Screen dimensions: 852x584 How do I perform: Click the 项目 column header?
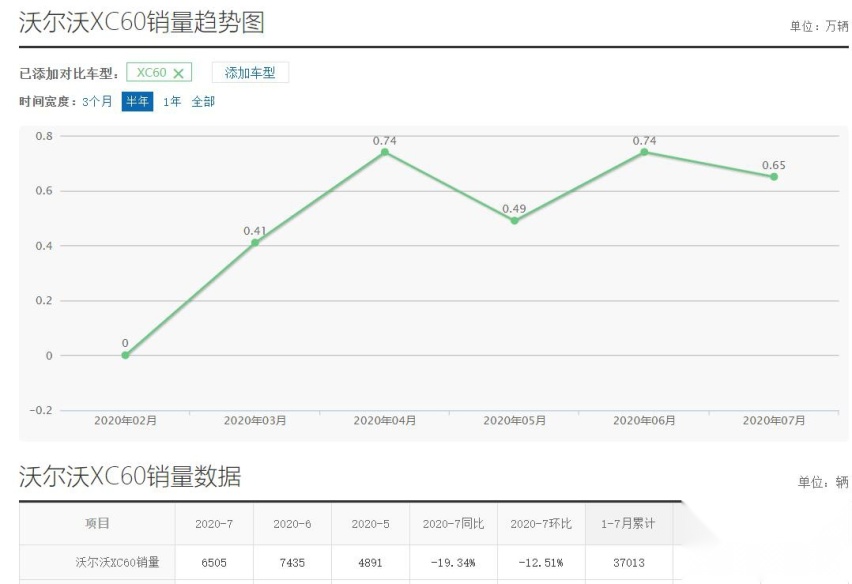pos(97,524)
